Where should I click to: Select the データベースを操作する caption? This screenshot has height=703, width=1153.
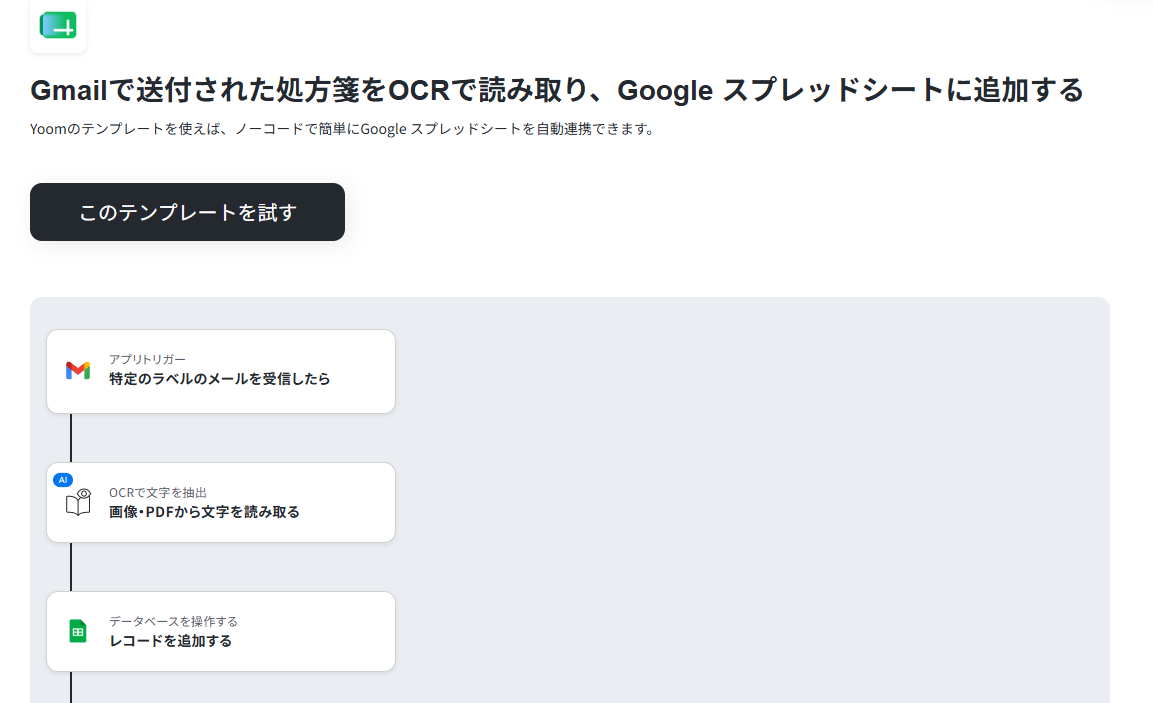pos(174,621)
